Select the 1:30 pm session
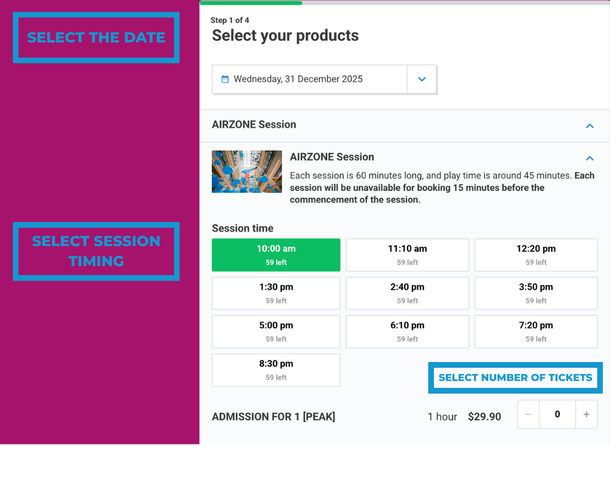 point(276,293)
